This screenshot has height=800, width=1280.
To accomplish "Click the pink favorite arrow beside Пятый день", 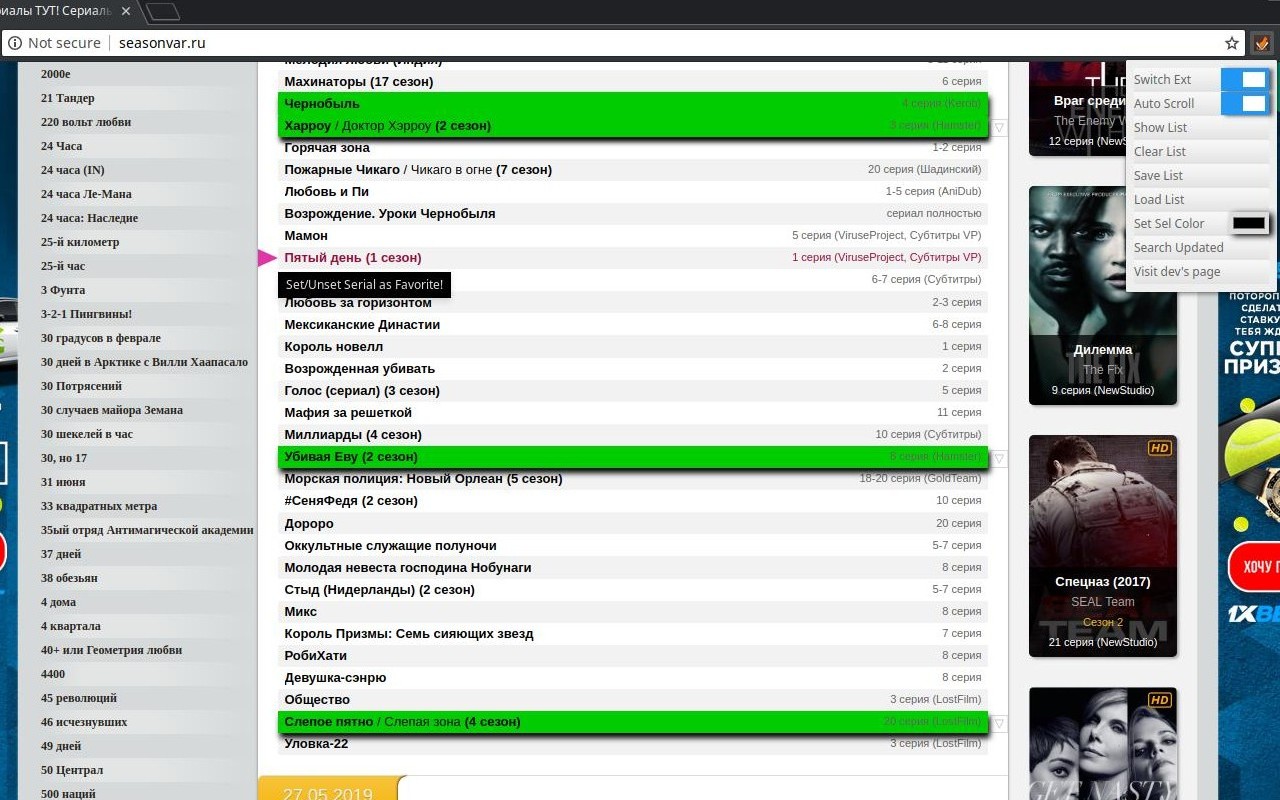I will [x=267, y=258].
